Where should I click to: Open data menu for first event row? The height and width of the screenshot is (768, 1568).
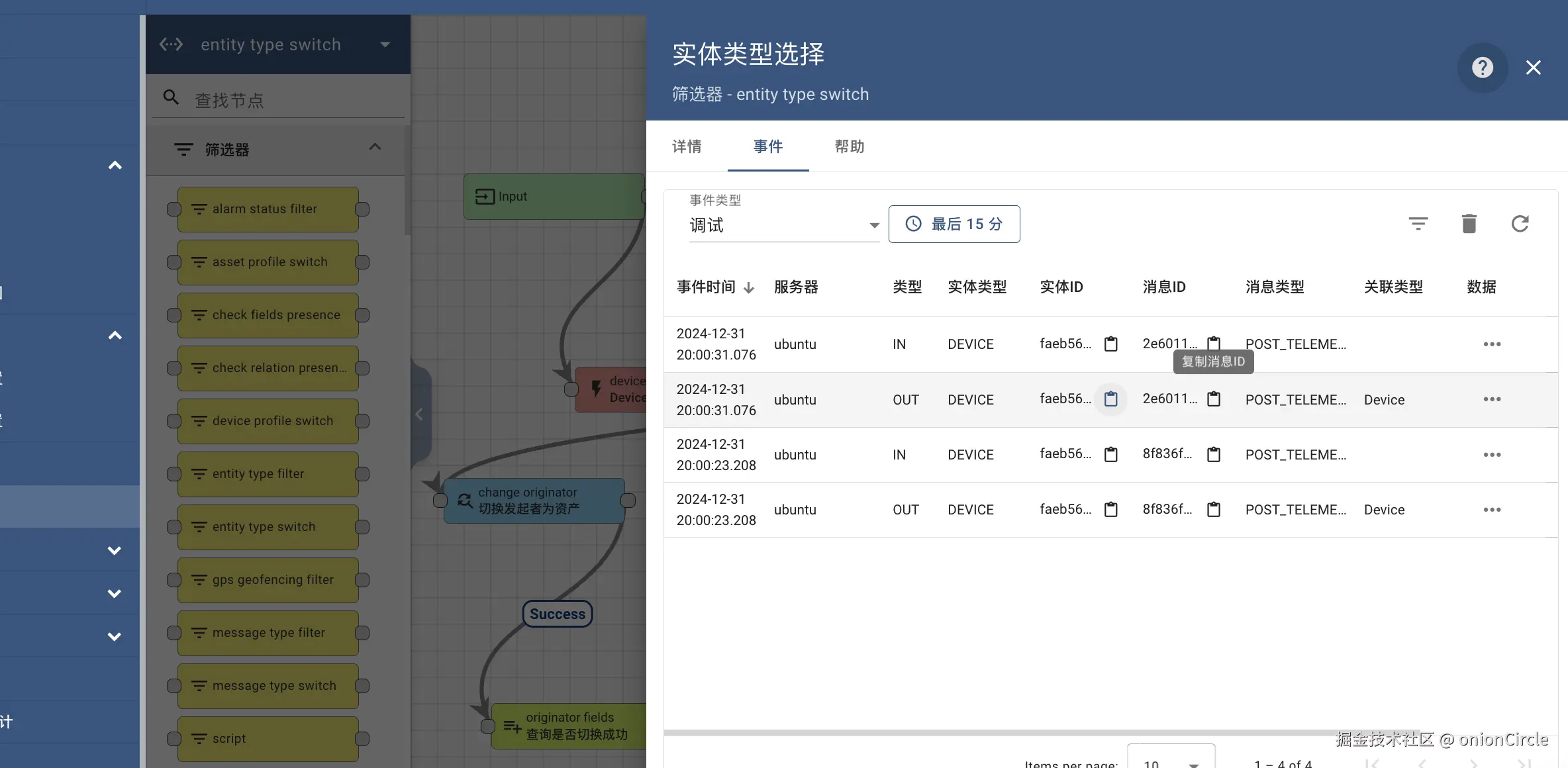point(1491,344)
